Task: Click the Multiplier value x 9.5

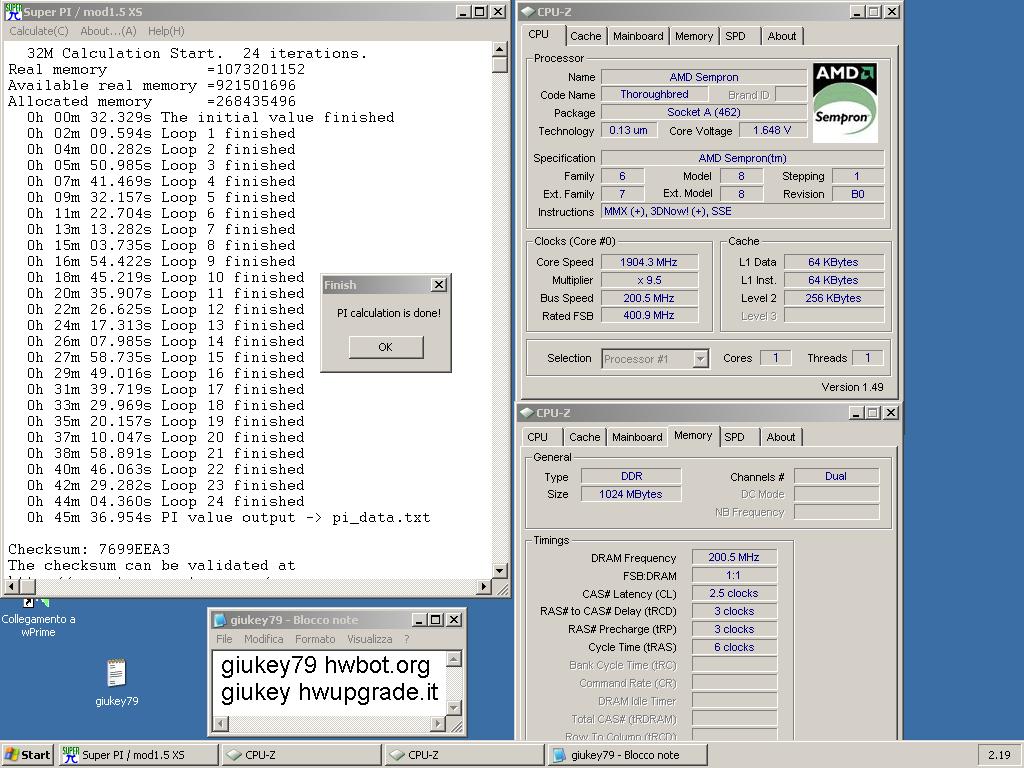Action: (x=648, y=280)
